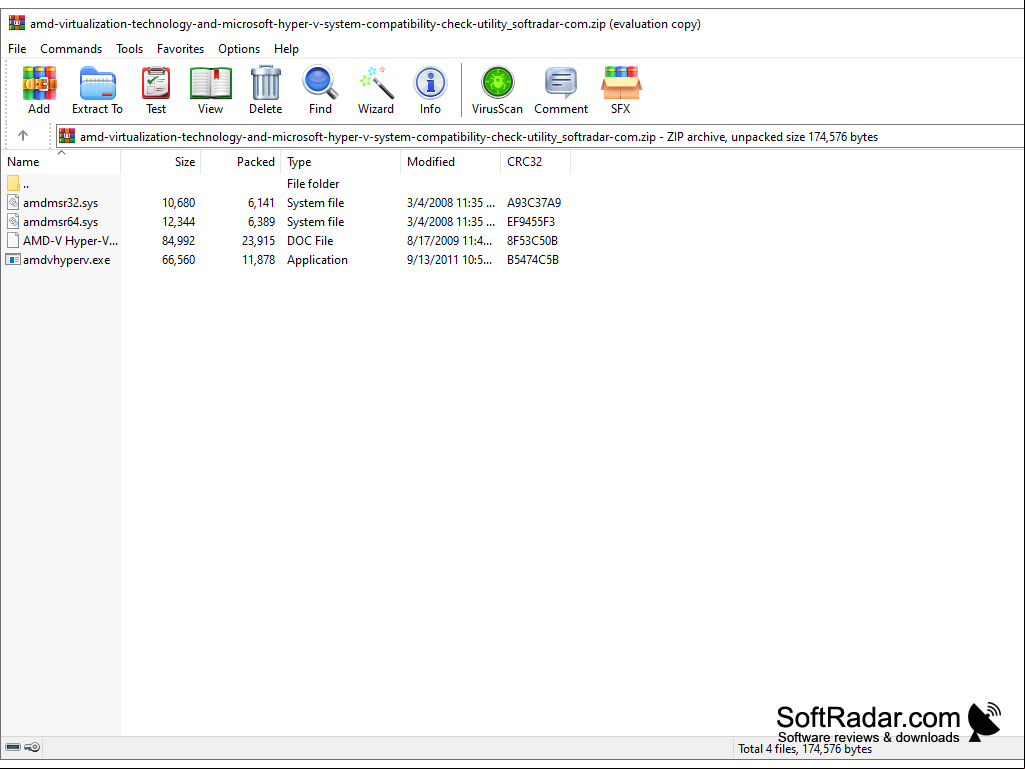Viewport: 1025px width, 769px height.
Task: Open the Help menu
Action: [x=286, y=49]
